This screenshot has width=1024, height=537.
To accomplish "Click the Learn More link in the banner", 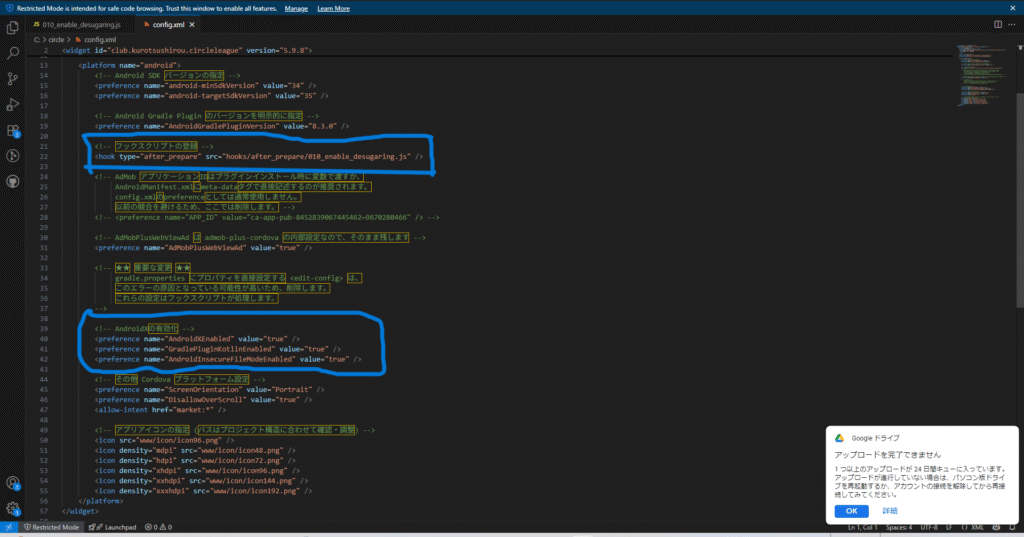I will click(x=333, y=8).
